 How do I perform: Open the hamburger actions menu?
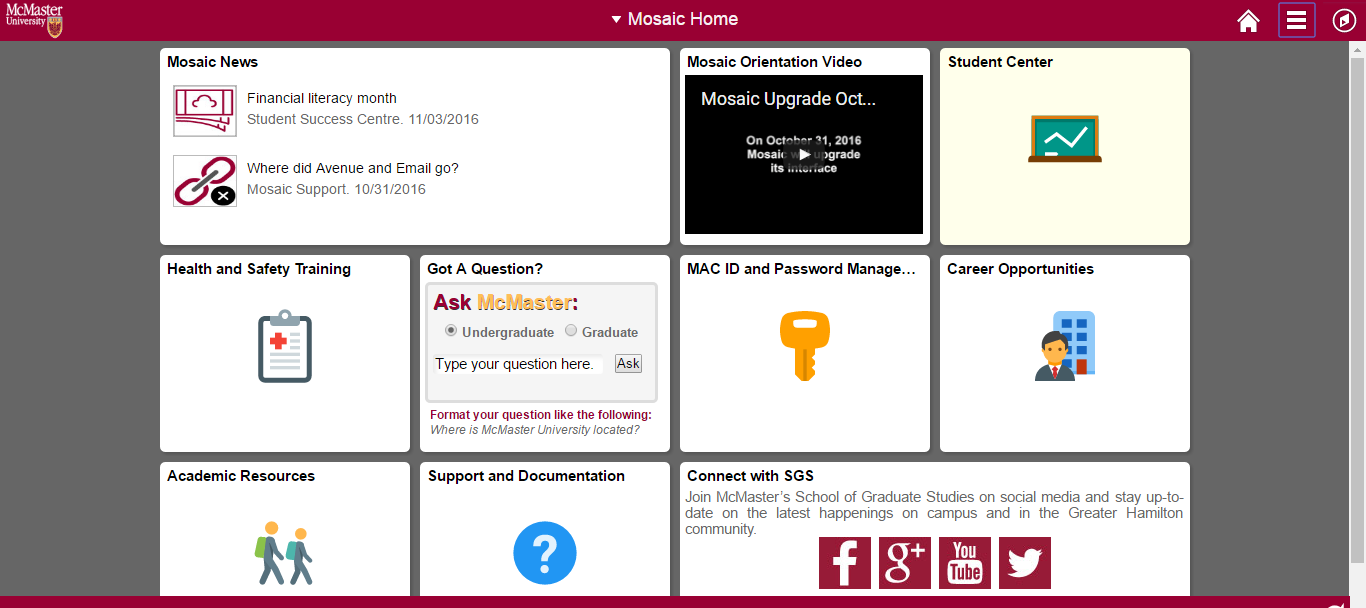click(x=1296, y=21)
